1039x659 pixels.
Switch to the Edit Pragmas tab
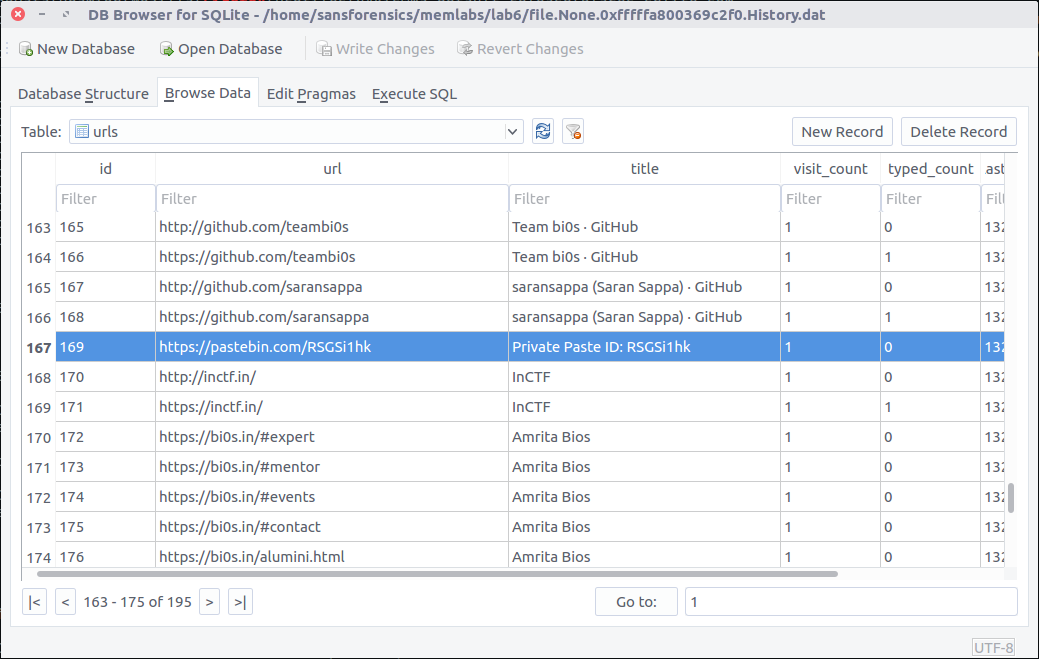click(311, 94)
